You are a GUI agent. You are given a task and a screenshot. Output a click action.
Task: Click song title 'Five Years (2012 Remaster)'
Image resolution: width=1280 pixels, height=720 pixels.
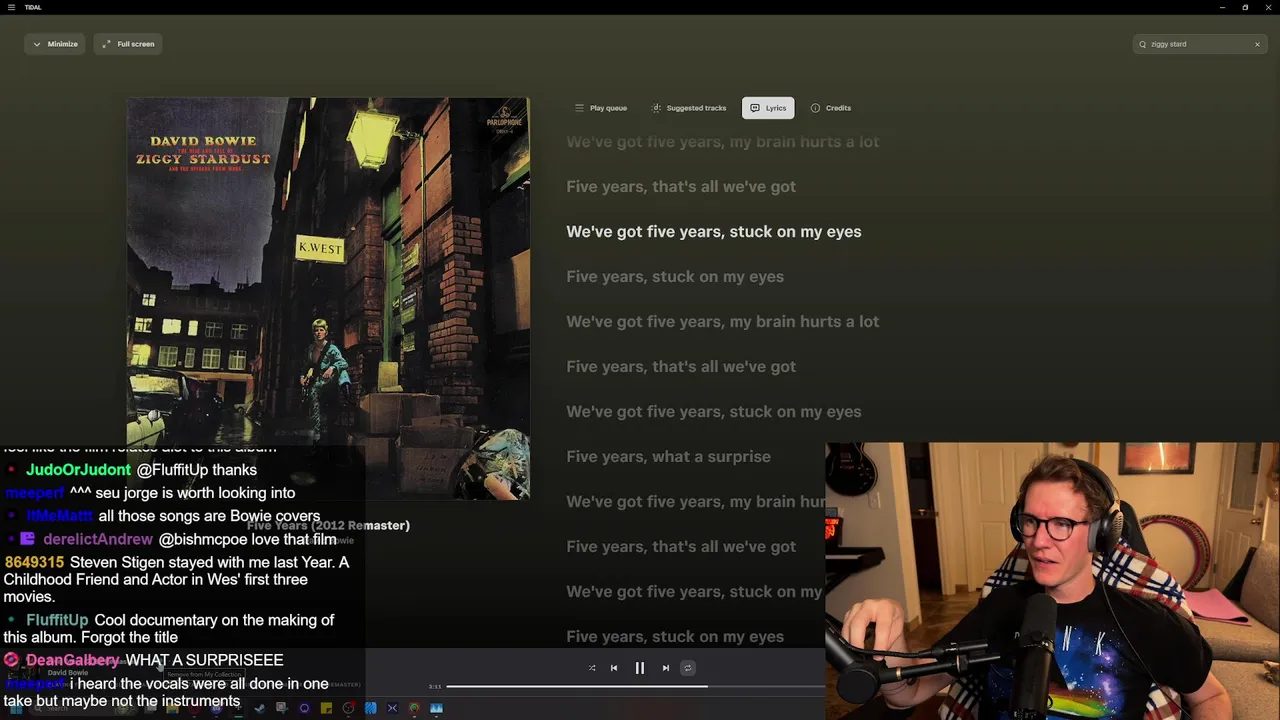click(x=328, y=525)
